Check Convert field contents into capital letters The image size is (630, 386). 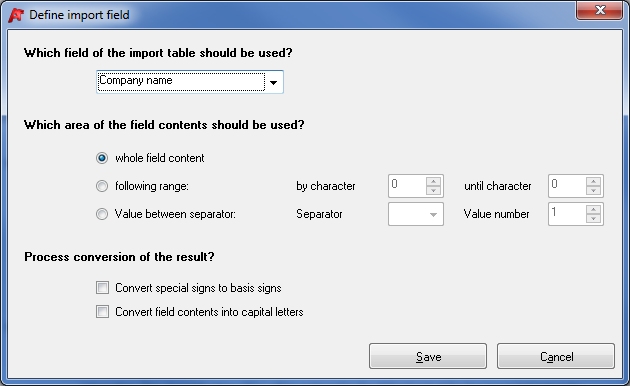point(102,312)
